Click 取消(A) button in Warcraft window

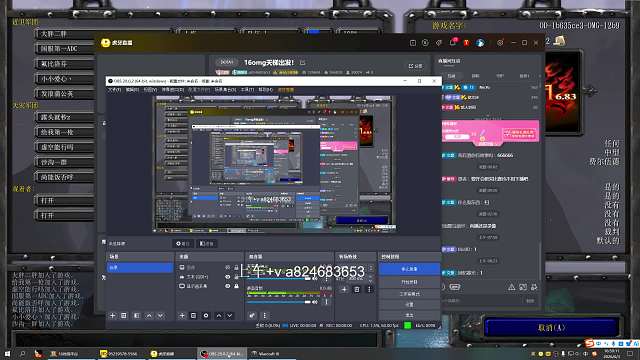pos(551,328)
